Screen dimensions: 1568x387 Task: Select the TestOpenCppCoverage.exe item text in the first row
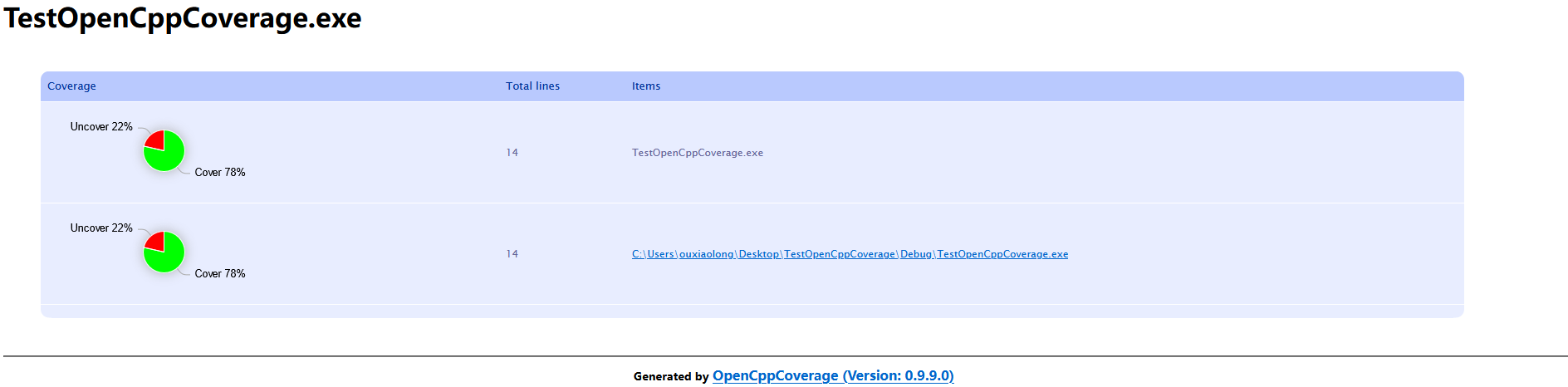click(698, 153)
